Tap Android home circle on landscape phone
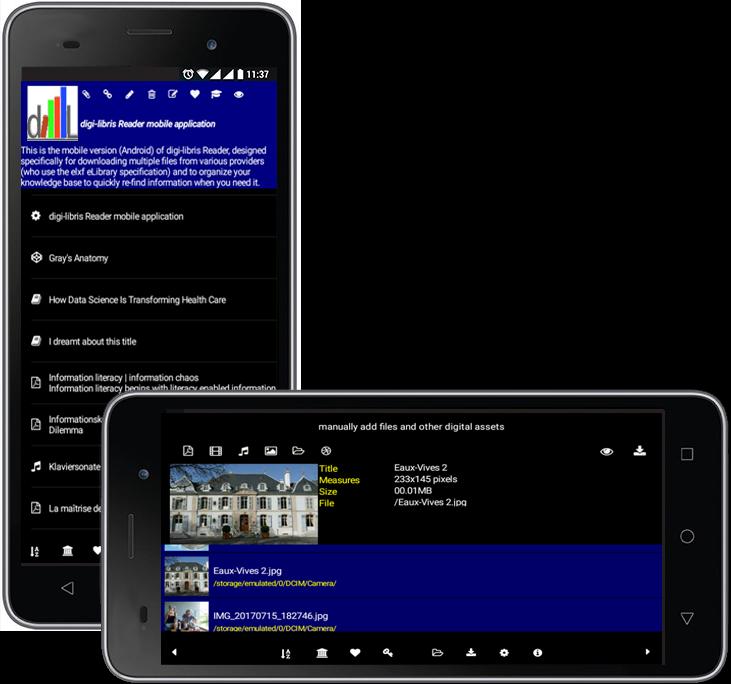 687,536
